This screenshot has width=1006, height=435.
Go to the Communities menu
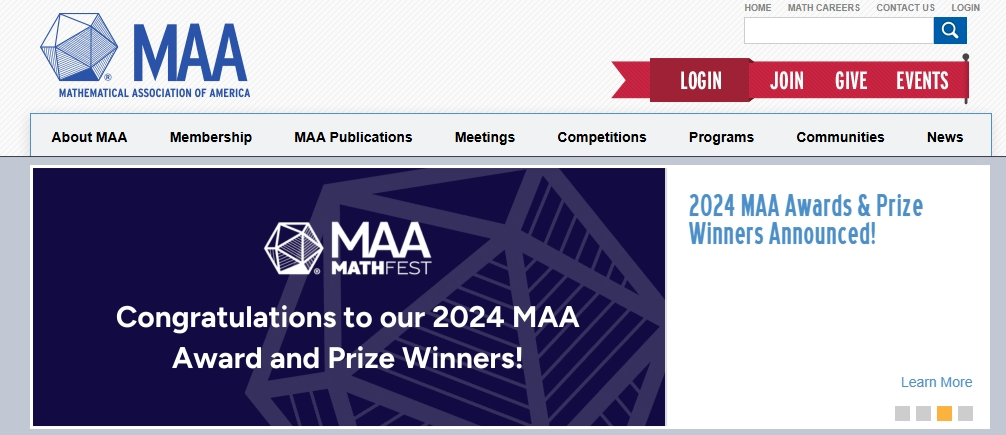pyautogui.click(x=840, y=137)
